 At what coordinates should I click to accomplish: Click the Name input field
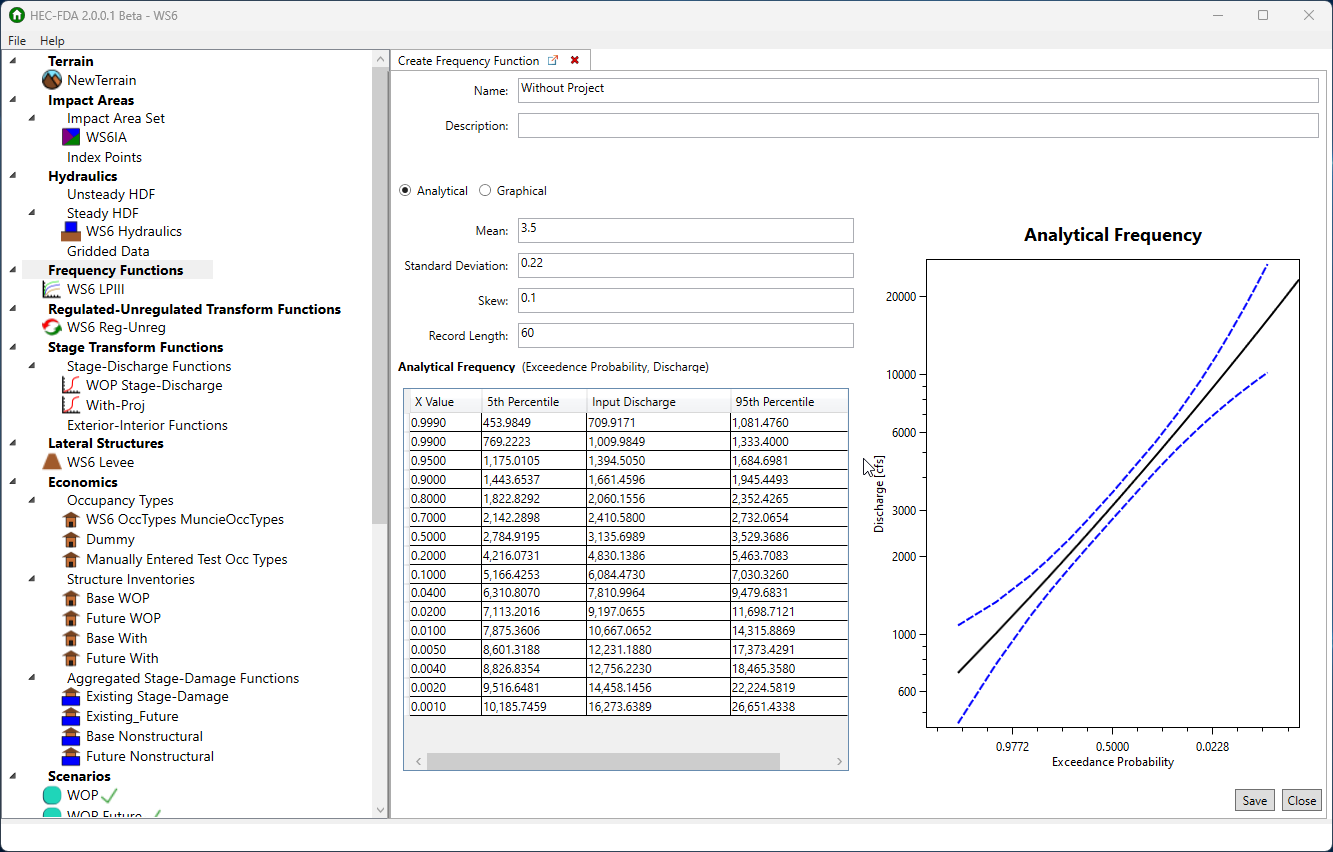pyautogui.click(x=918, y=90)
